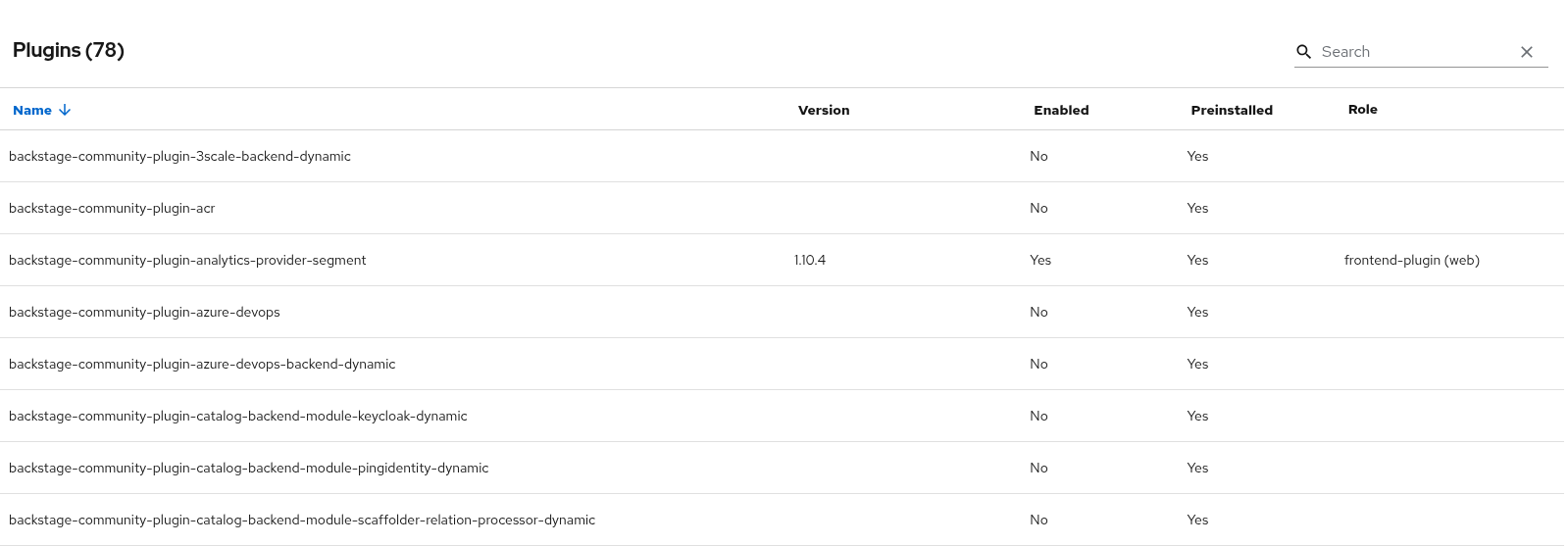Select the keycloak-dynamic catalog module row

pos(237,416)
